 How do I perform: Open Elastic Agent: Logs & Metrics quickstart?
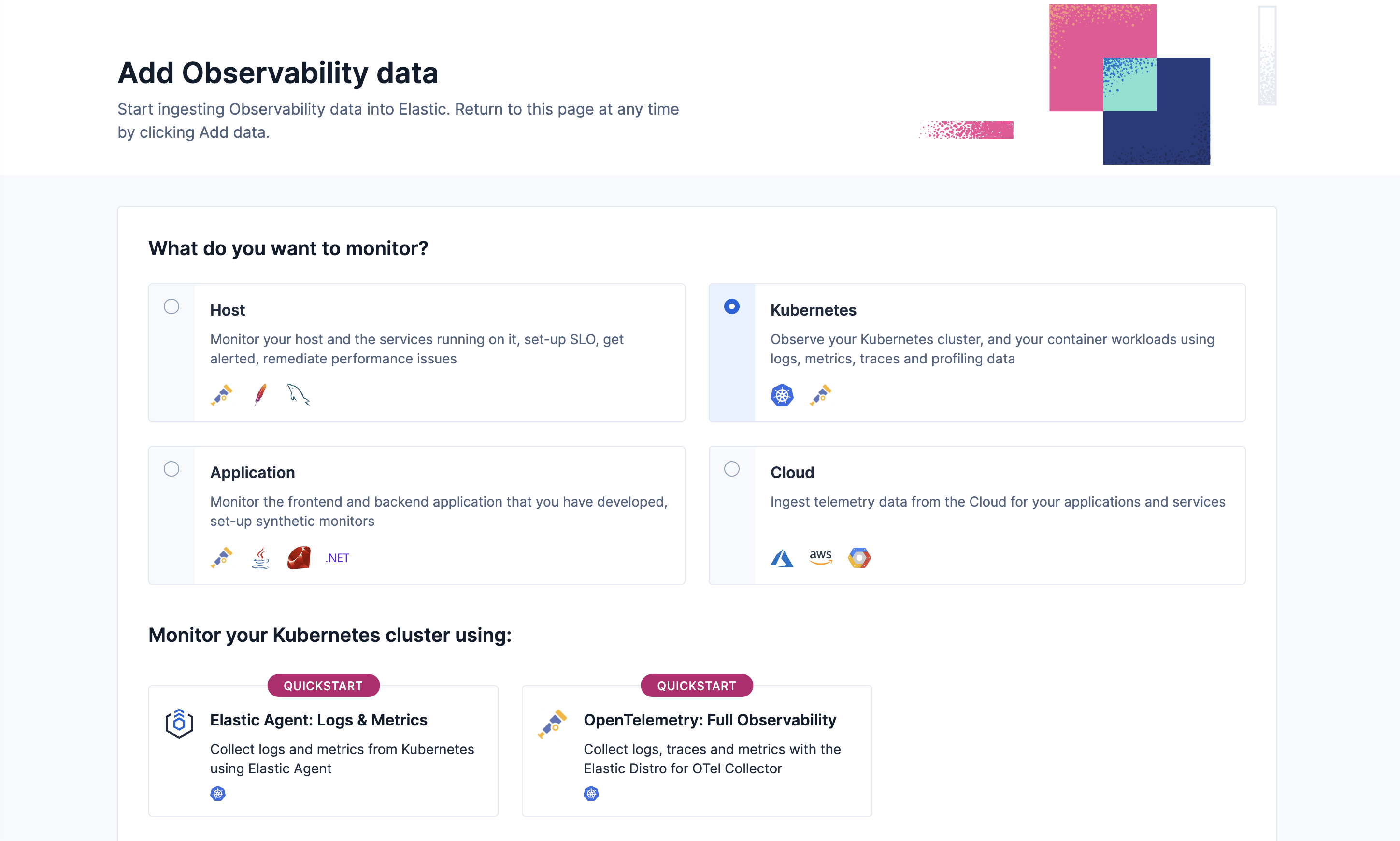pyautogui.click(x=319, y=720)
